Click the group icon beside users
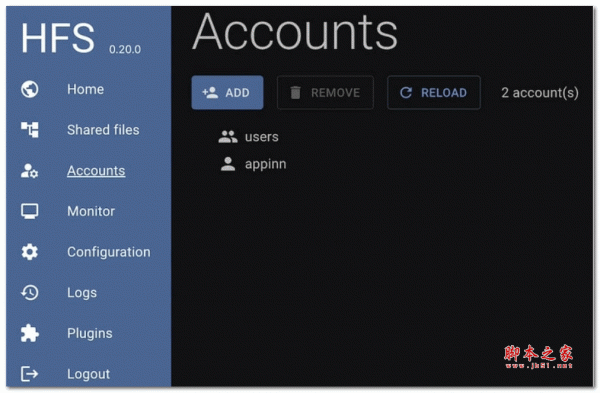600x393 pixels. [228, 137]
